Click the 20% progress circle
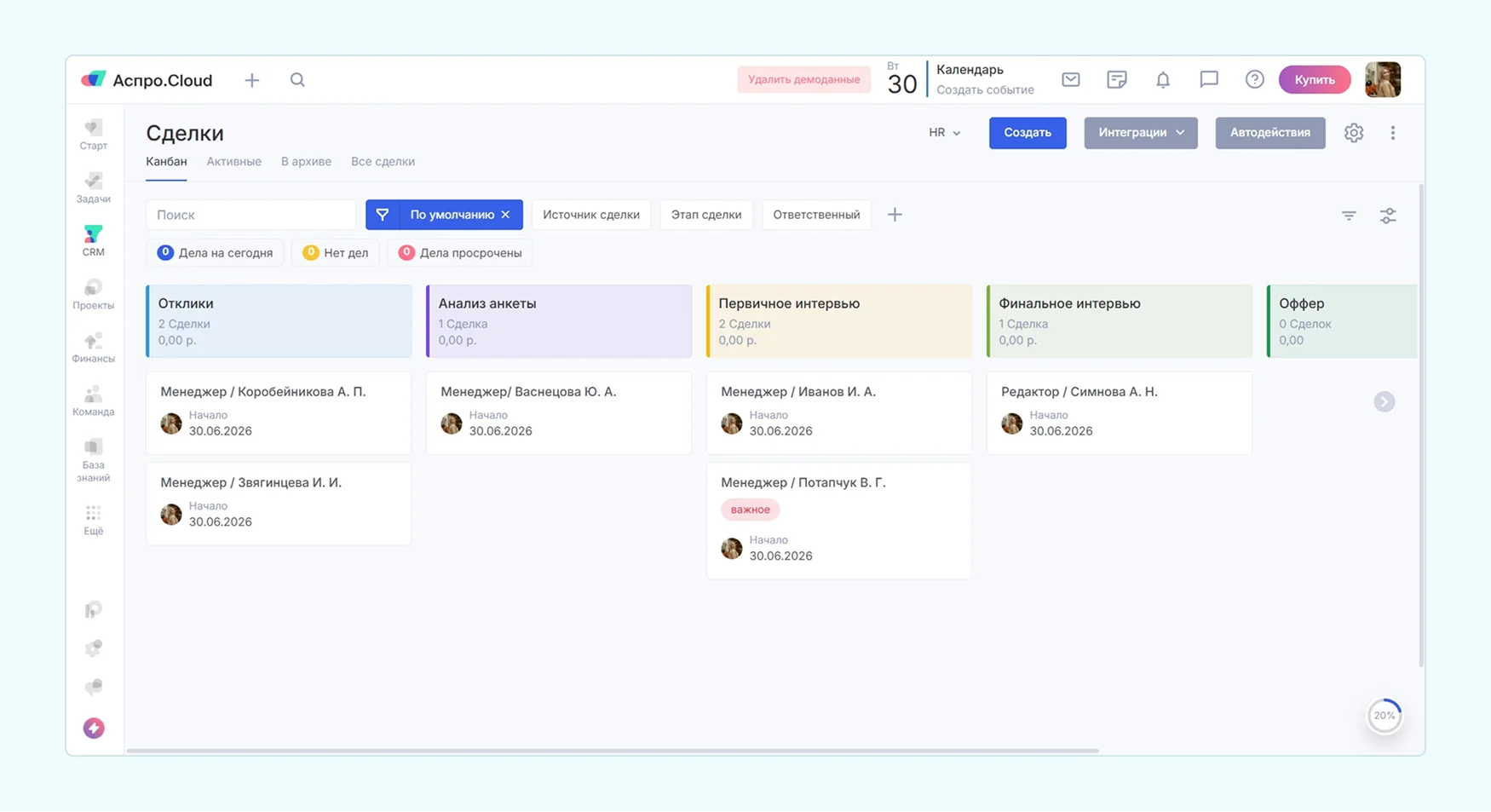The width and height of the screenshot is (1491, 812). pyautogui.click(x=1384, y=716)
